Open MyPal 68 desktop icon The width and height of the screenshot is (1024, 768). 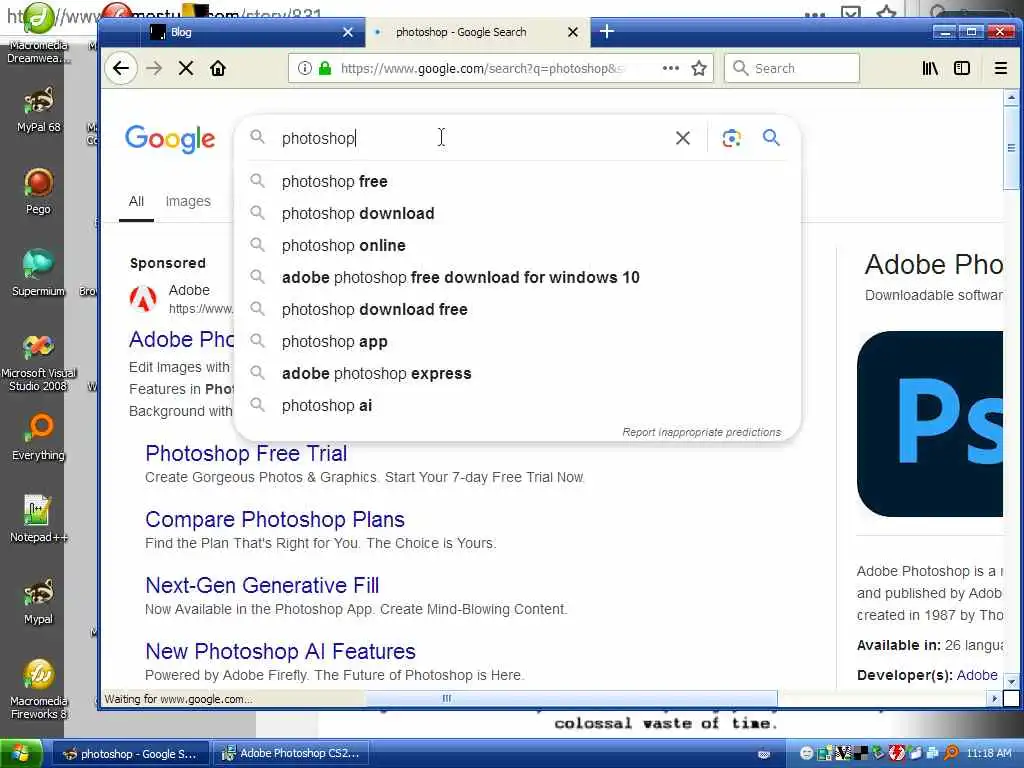[x=39, y=110]
